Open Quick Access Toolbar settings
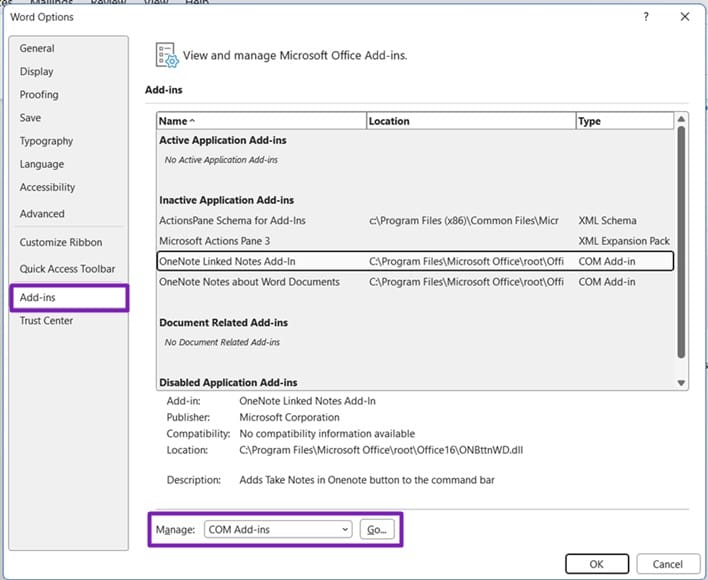 click(67, 269)
